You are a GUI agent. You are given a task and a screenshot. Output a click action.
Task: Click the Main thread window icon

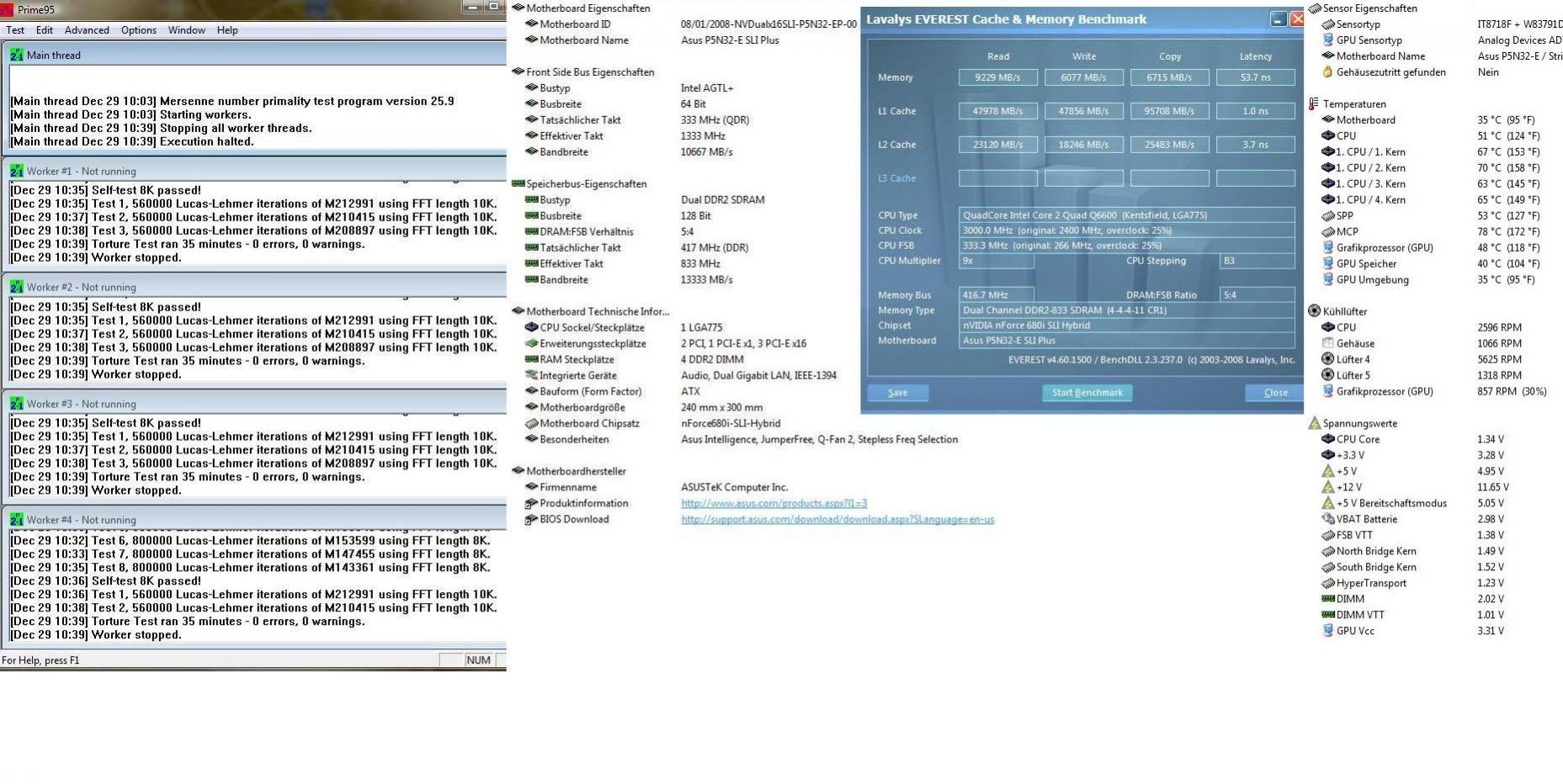point(16,55)
